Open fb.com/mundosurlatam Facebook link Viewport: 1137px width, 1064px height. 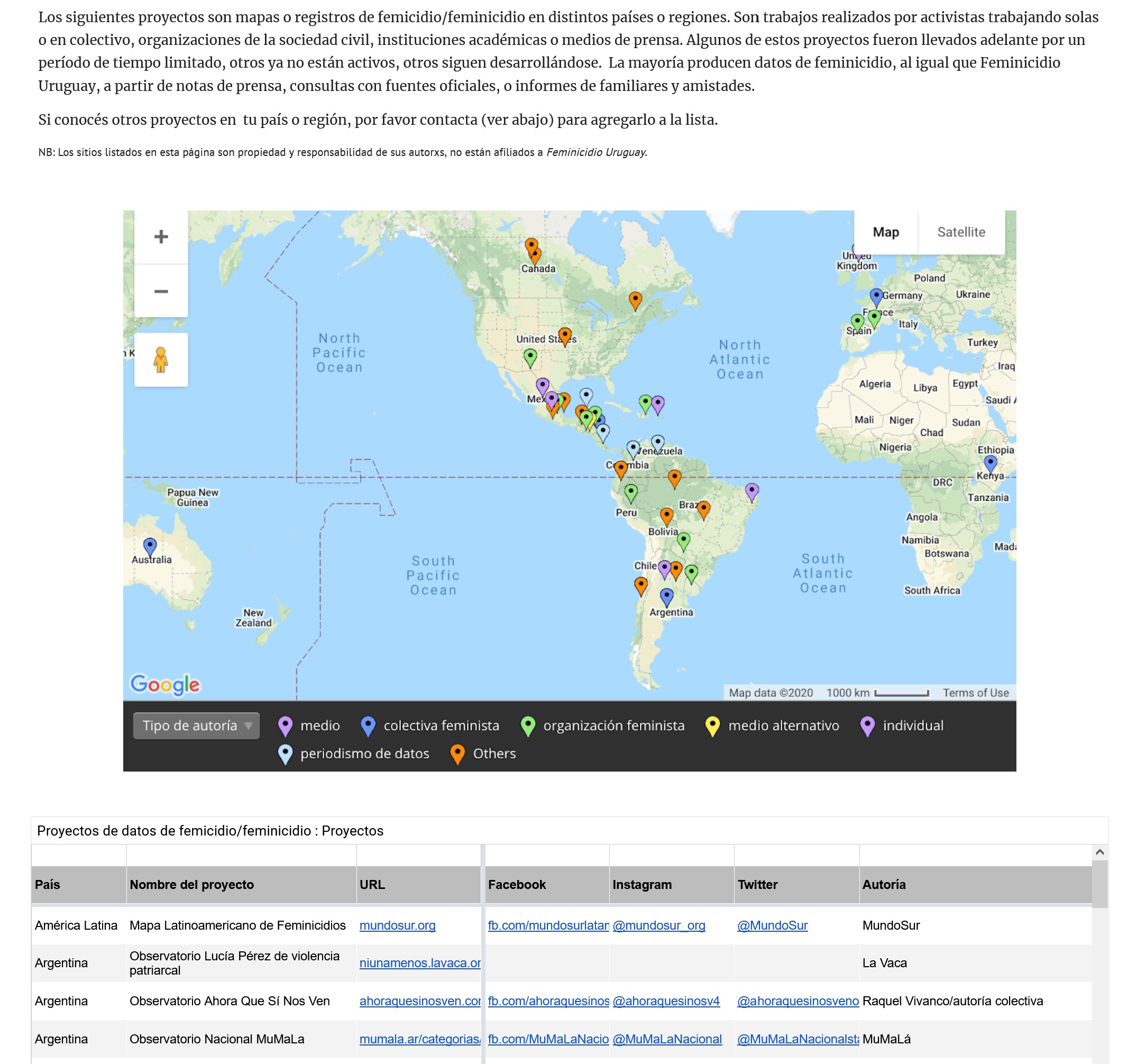pos(548,925)
